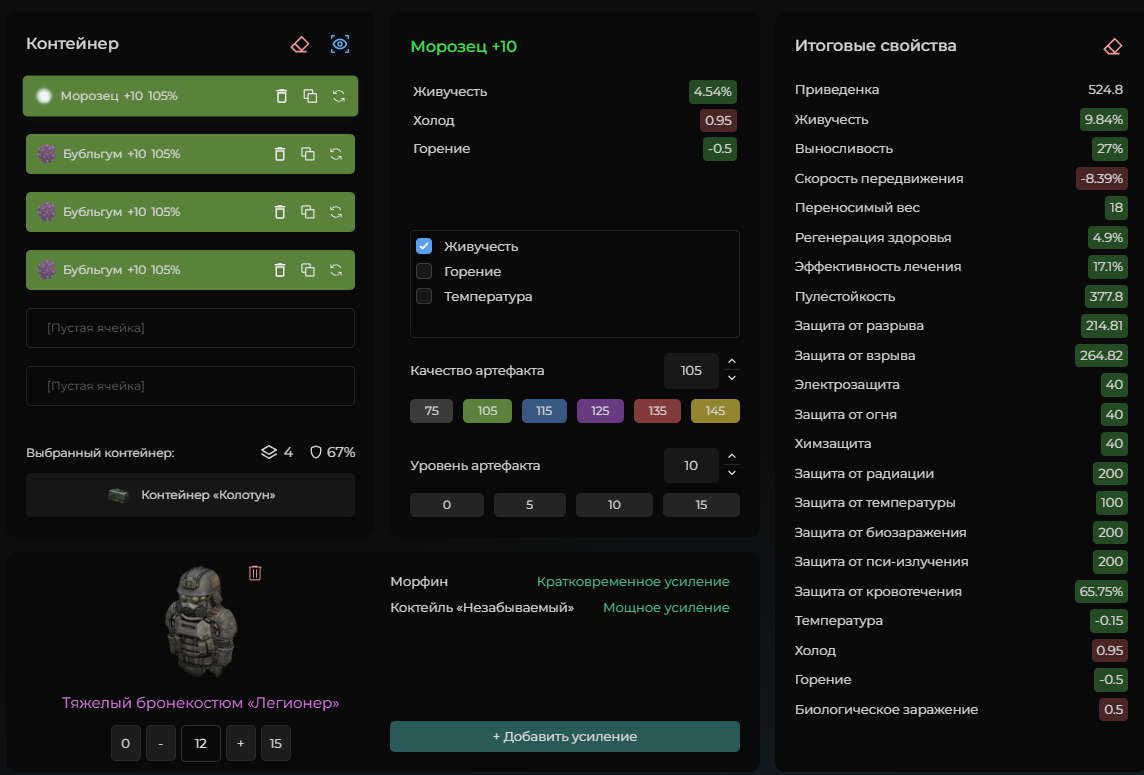The height and width of the screenshot is (775, 1144).
Task: Click the Скорость передвижения -8.39% value
Action: click(1102, 179)
